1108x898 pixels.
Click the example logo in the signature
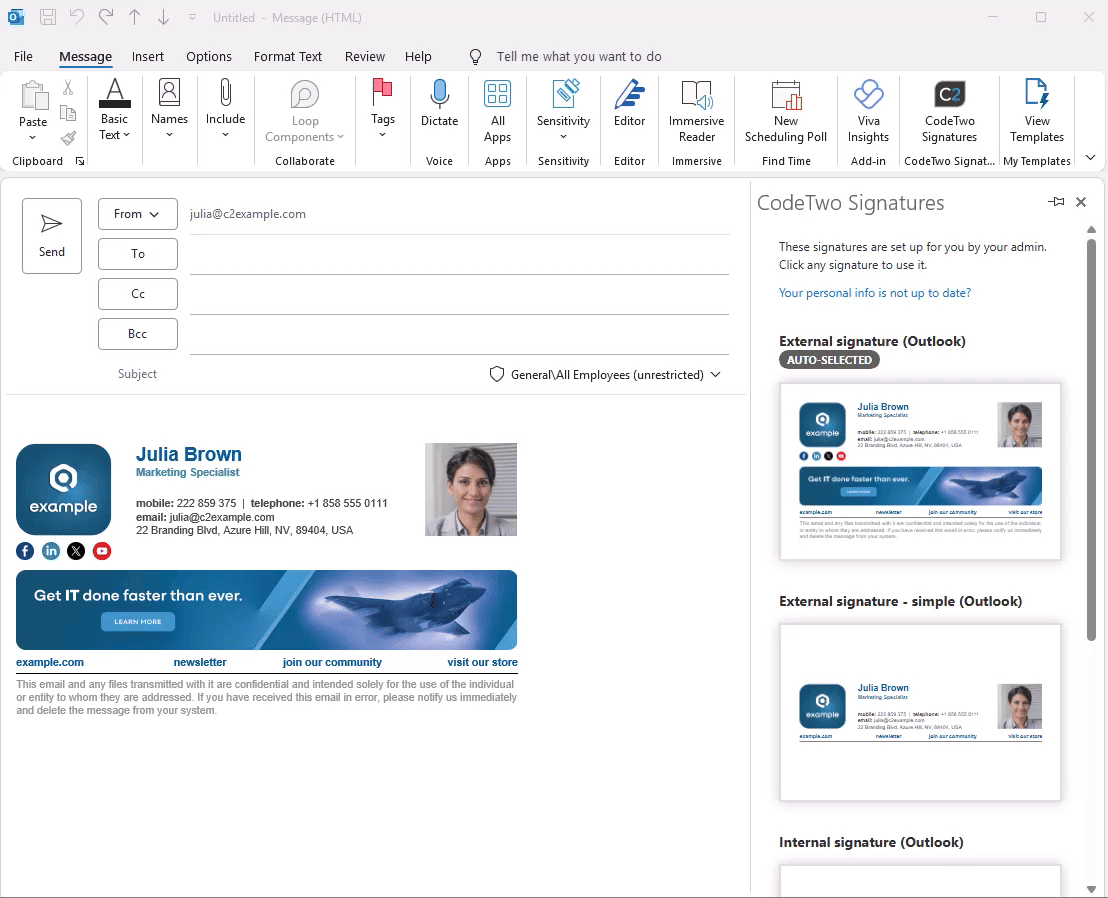coord(64,489)
